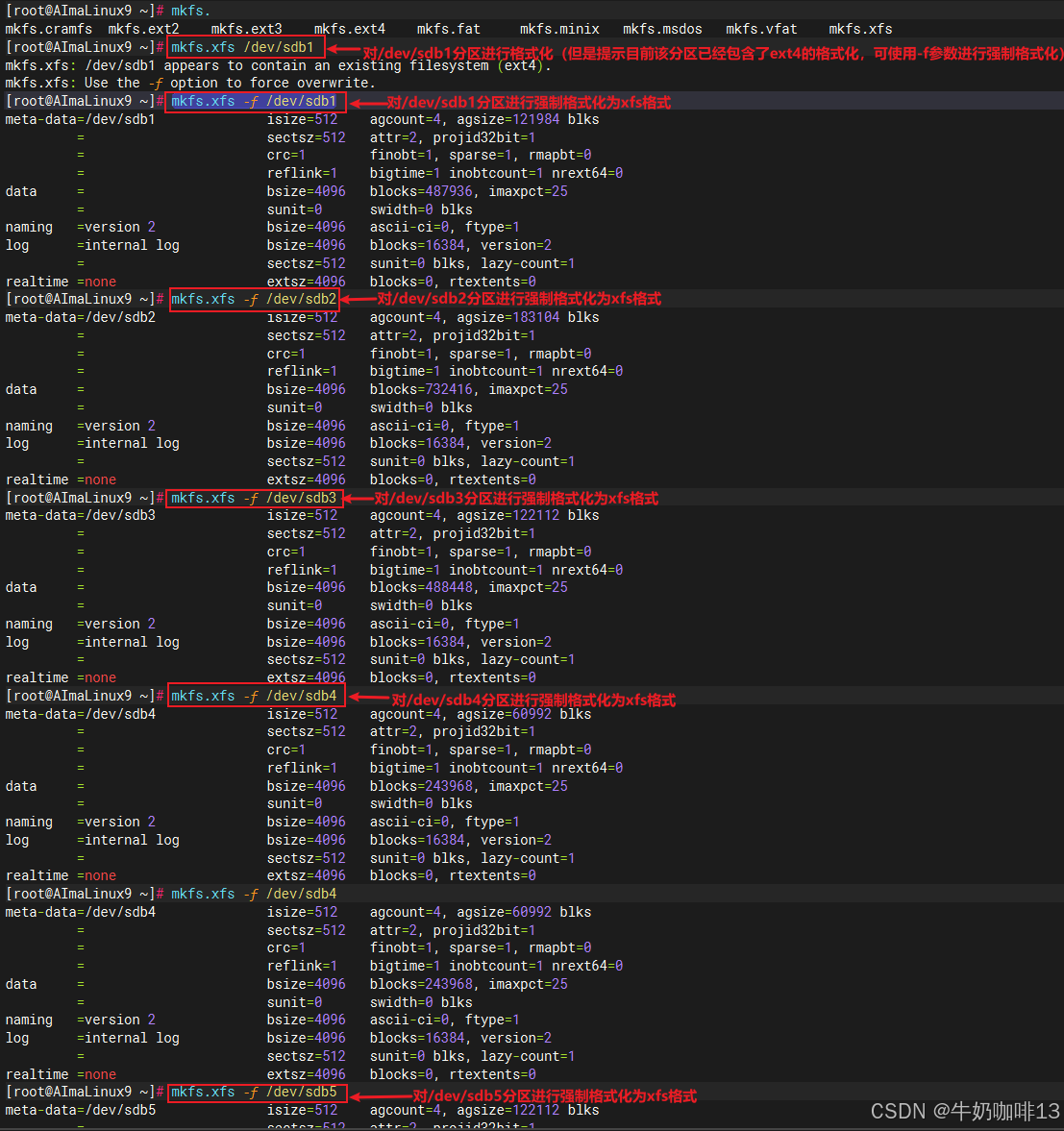Click the 'blocks=732416' value
The image size is (1064, 1131).
421,389
